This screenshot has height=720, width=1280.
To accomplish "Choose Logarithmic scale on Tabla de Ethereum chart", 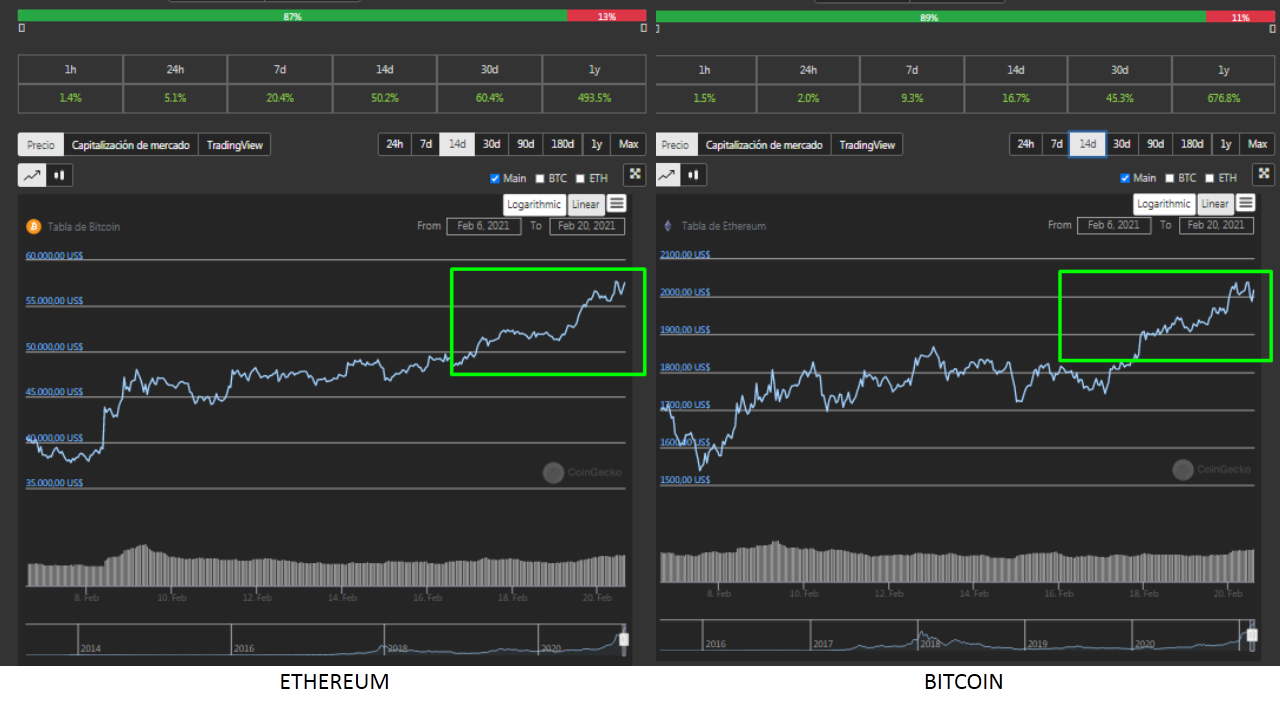I will [x=1164, y=203].
